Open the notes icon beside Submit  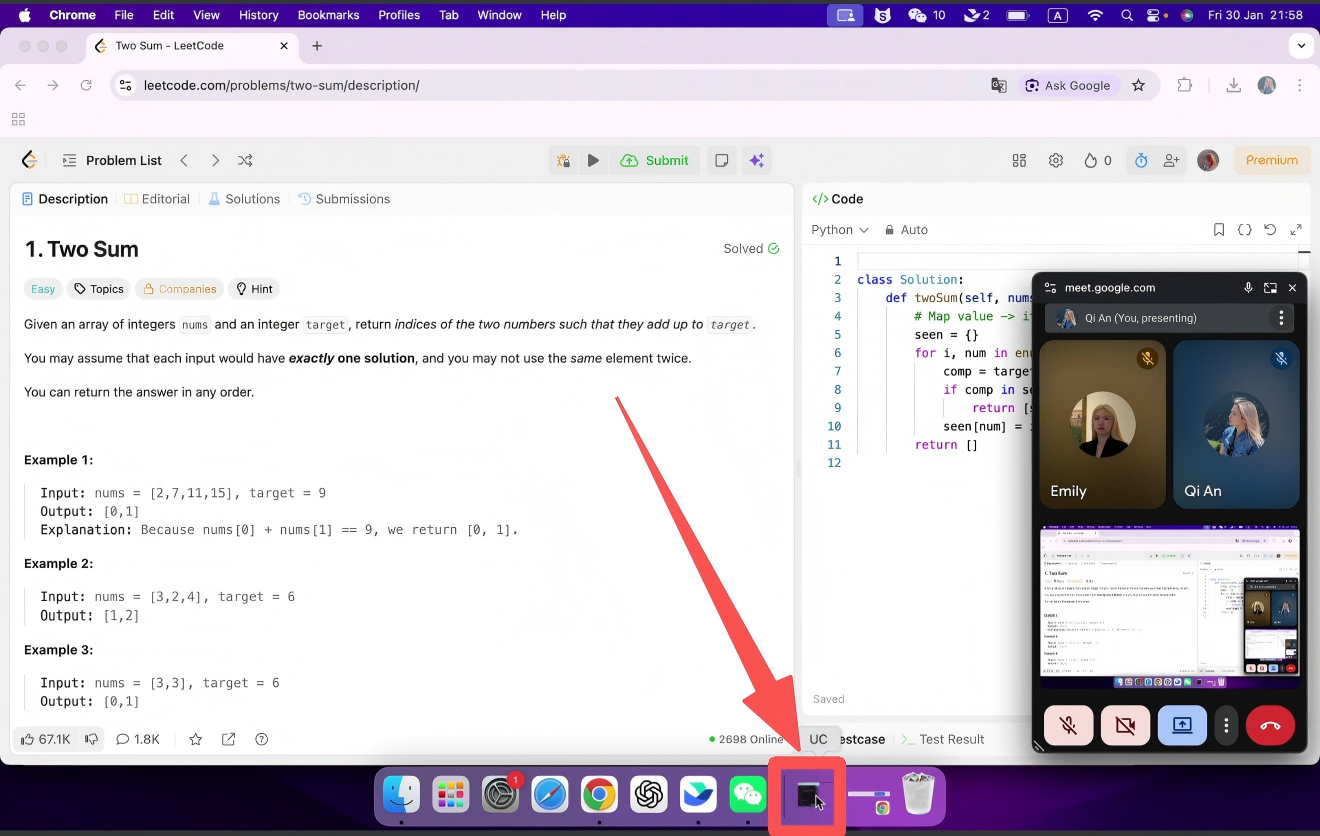pos(720,160)
